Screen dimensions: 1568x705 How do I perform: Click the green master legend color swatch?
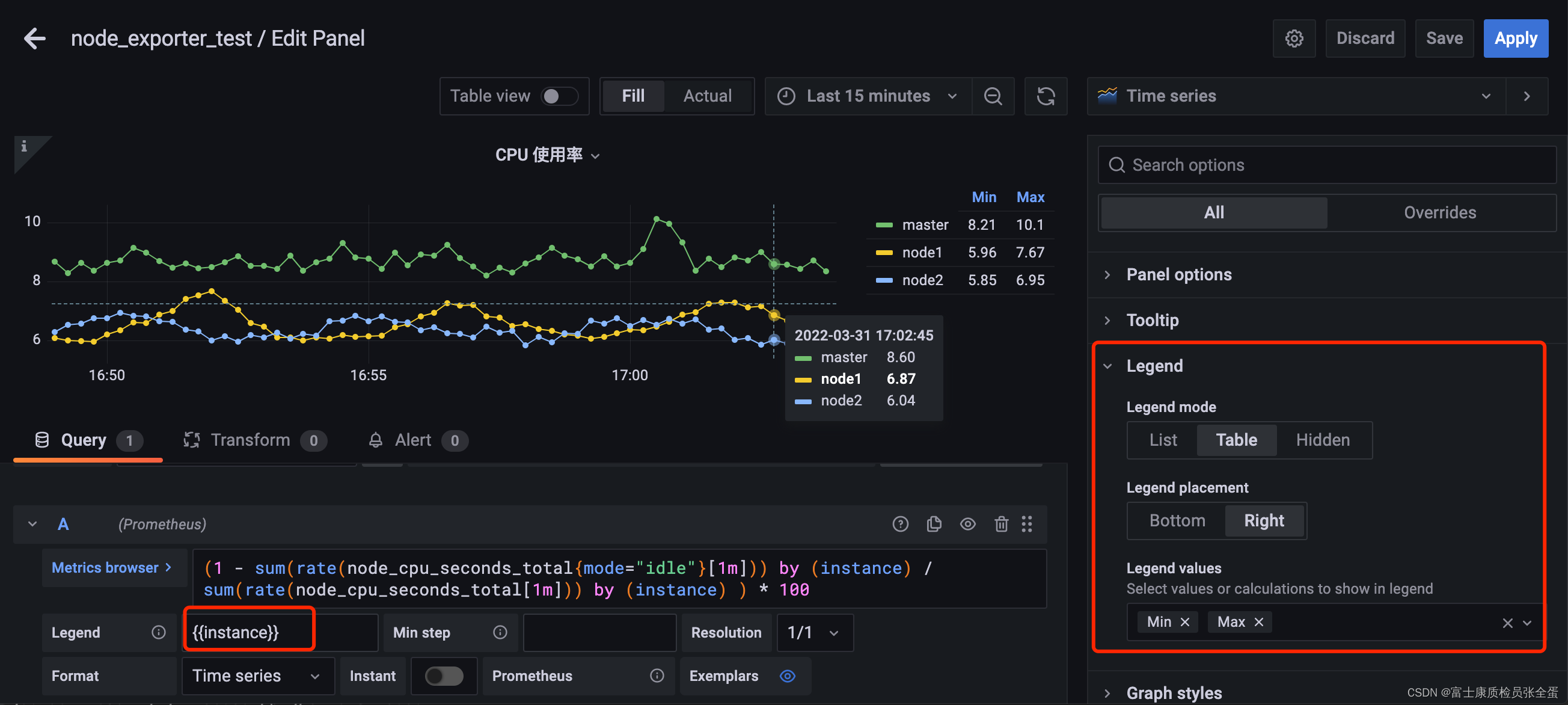point(884,225)
